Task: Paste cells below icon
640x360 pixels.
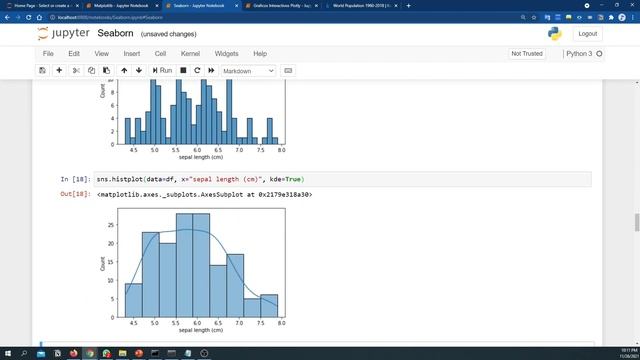Action: [107, 71]
